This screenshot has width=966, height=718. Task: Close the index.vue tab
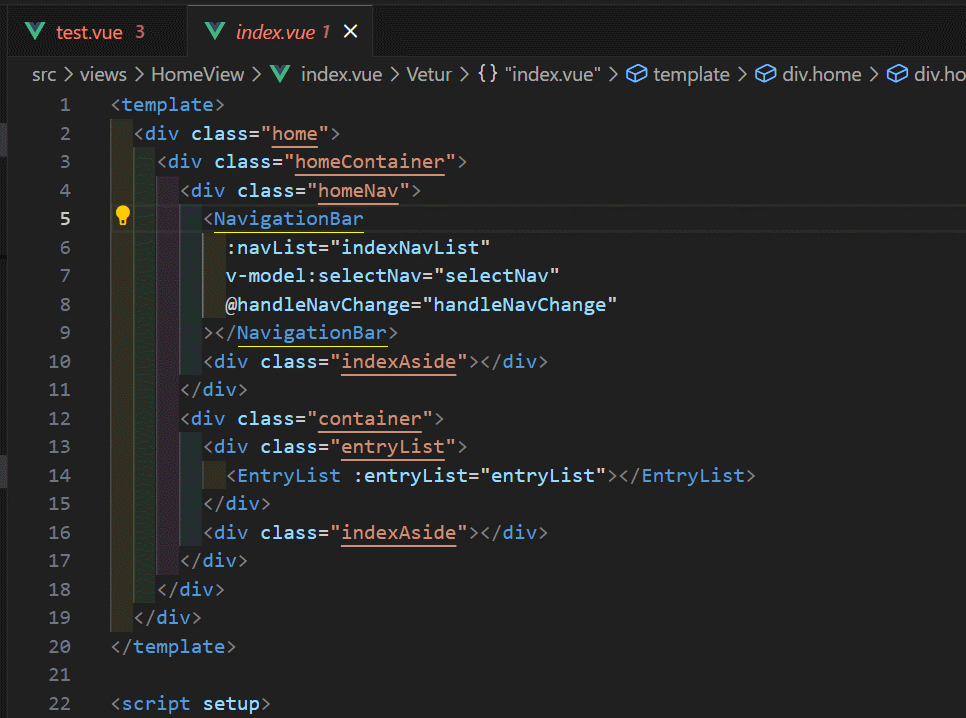tap(350, 31)
